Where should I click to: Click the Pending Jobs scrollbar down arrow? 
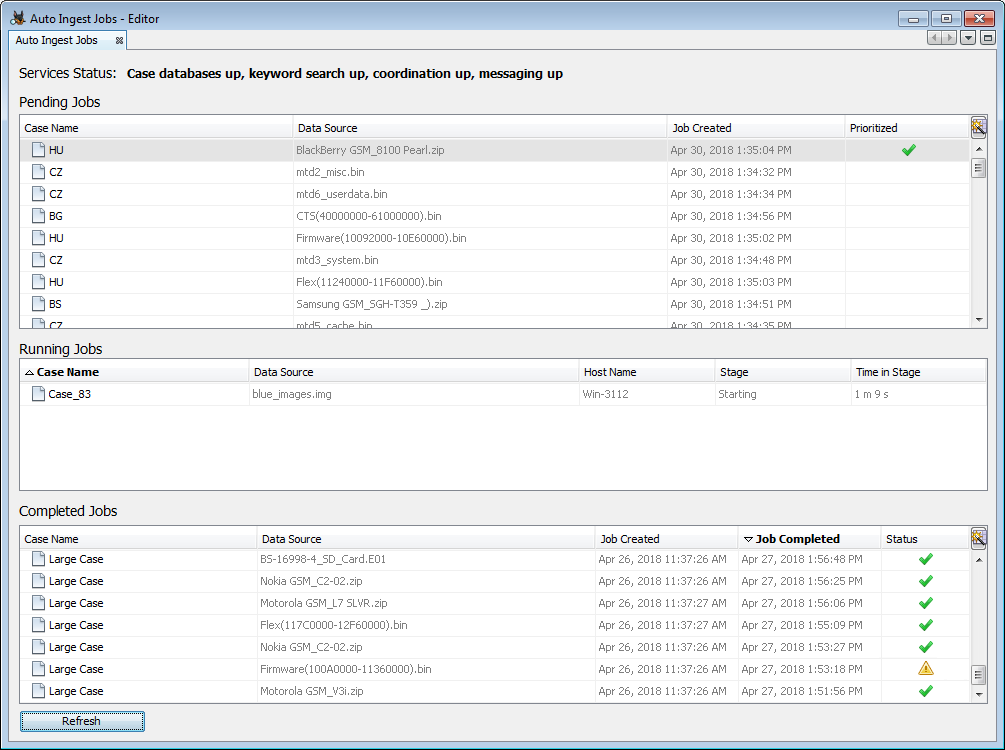point(980,318)
